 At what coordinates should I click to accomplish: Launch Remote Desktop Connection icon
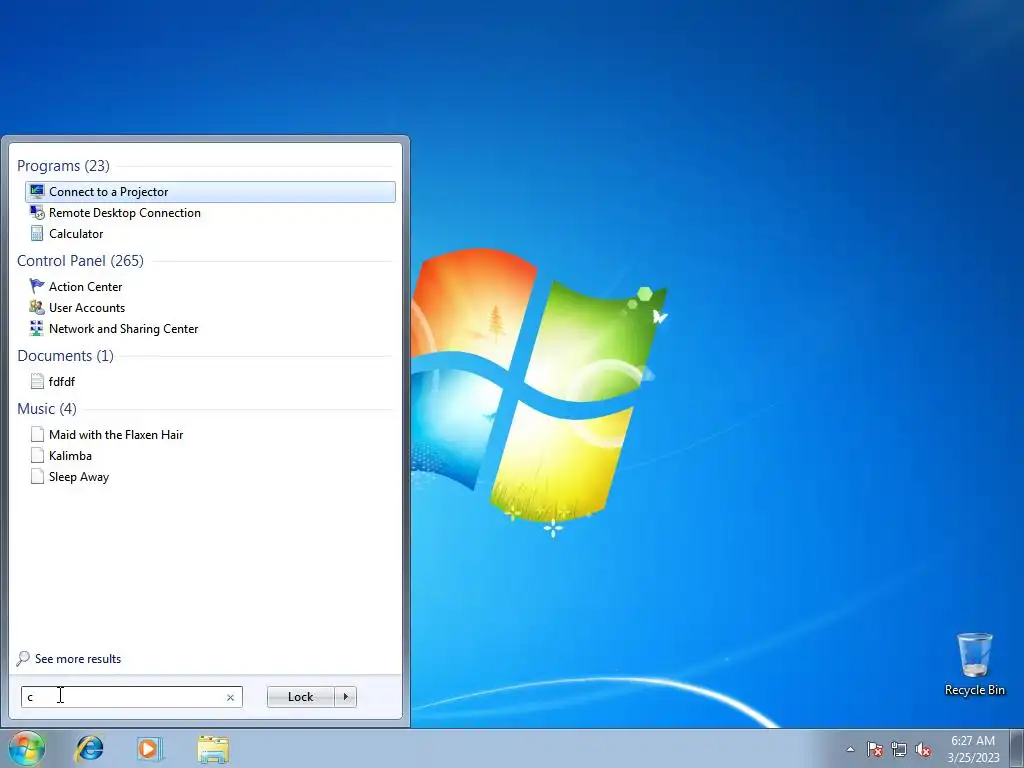37,212
